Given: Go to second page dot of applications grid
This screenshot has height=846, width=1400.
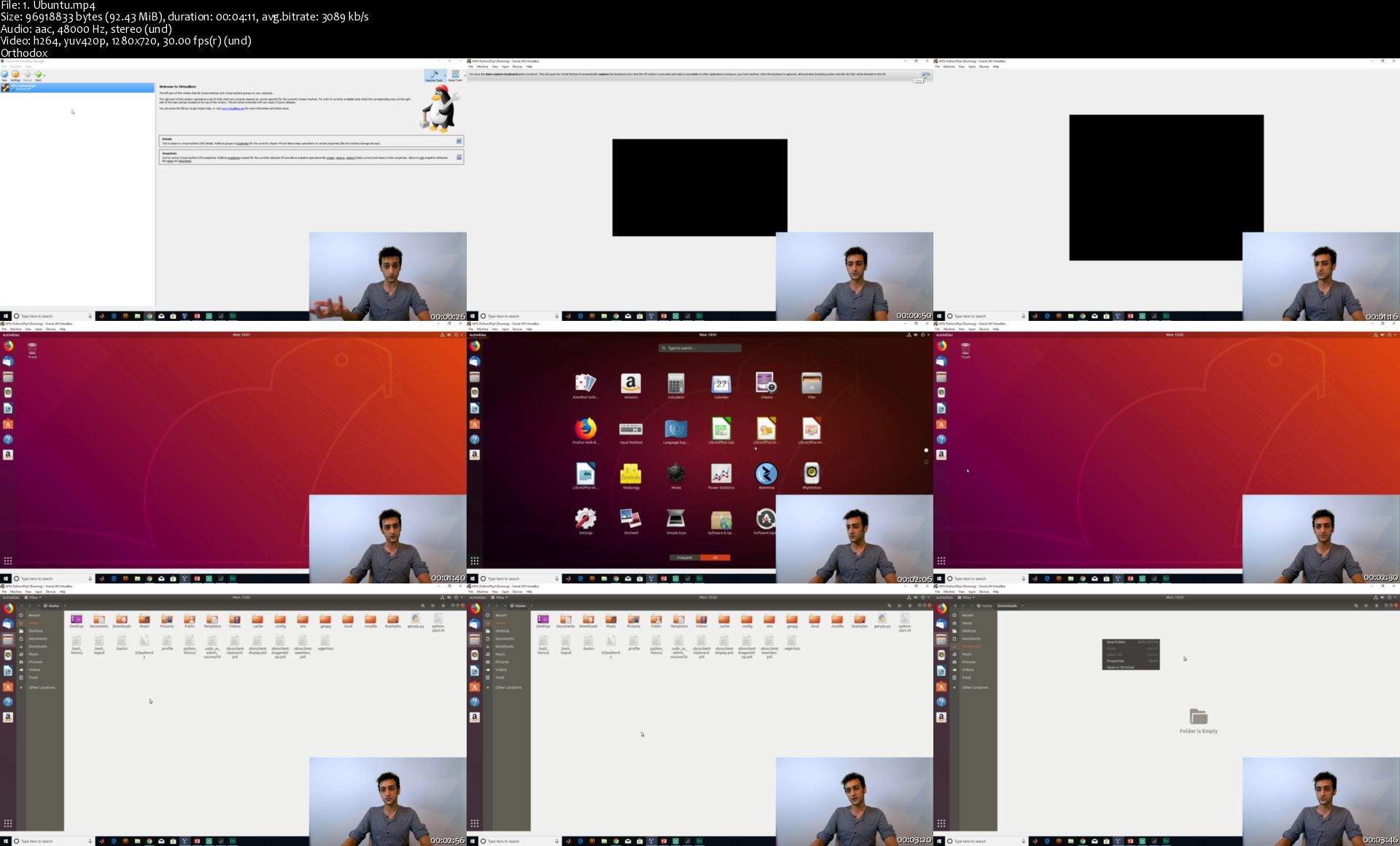Looking at the screenshot, I should pos(926,462).
